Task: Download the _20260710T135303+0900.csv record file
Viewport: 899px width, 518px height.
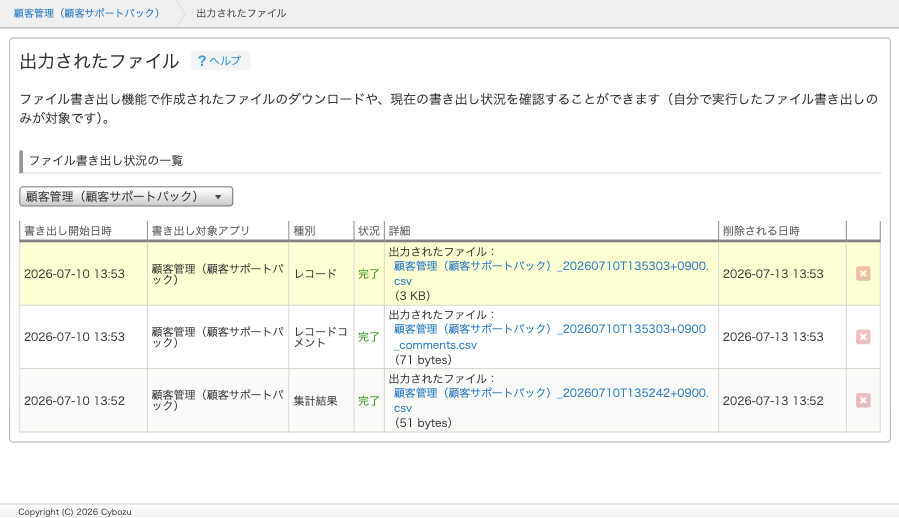Action: point(551,274)
